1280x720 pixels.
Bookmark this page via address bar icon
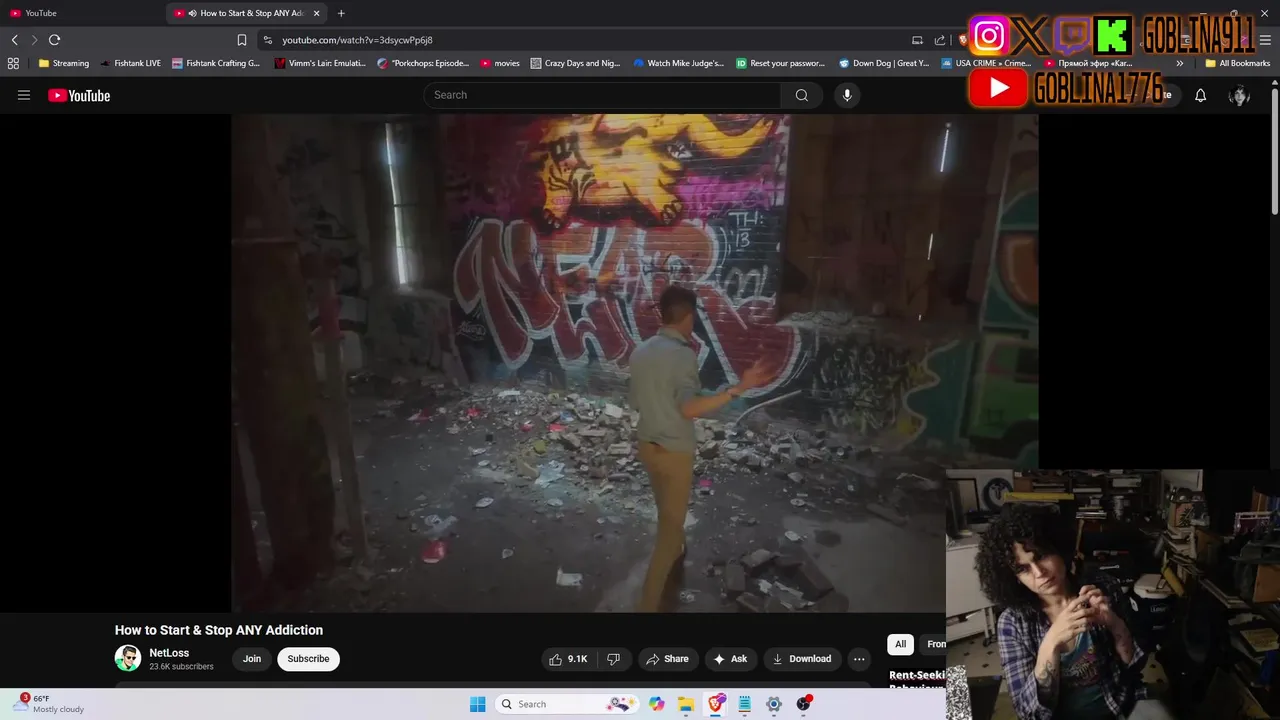tap(242, 40)
